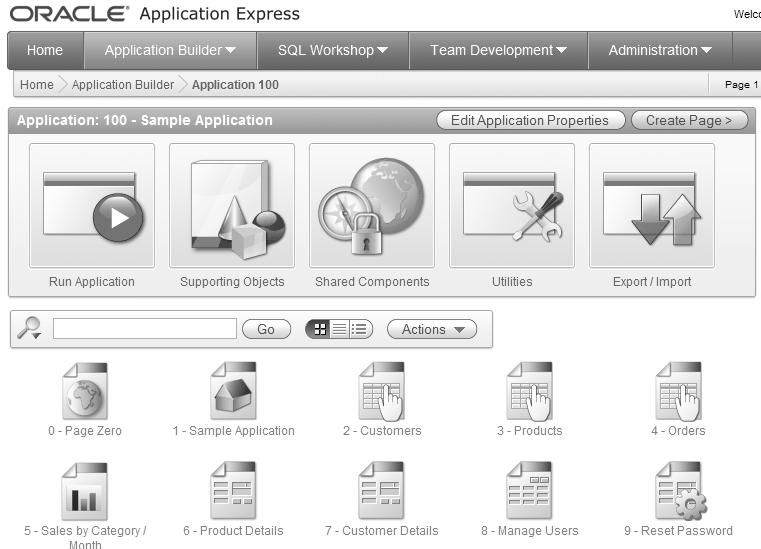Follow the Application Builder breadcrumb link

[x=123, y=84]
